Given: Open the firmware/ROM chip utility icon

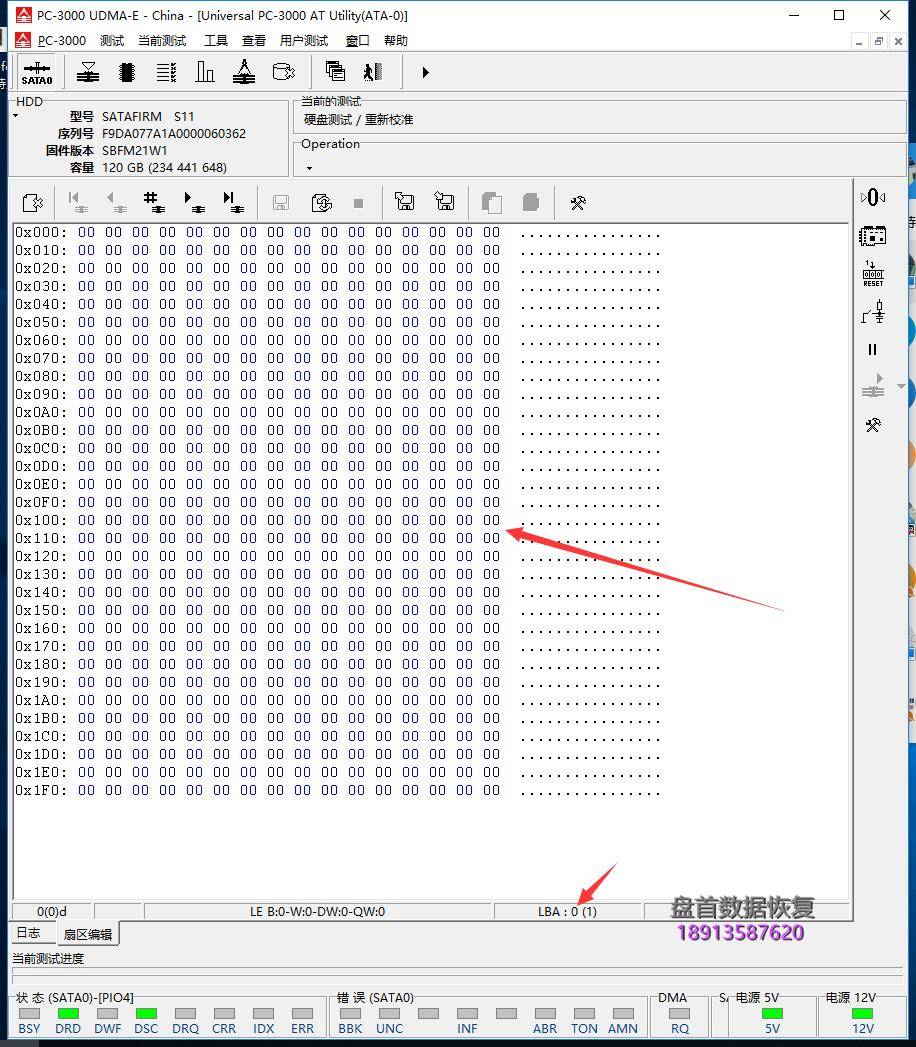Looking at the screenshot, I should (x=127, y=72).
